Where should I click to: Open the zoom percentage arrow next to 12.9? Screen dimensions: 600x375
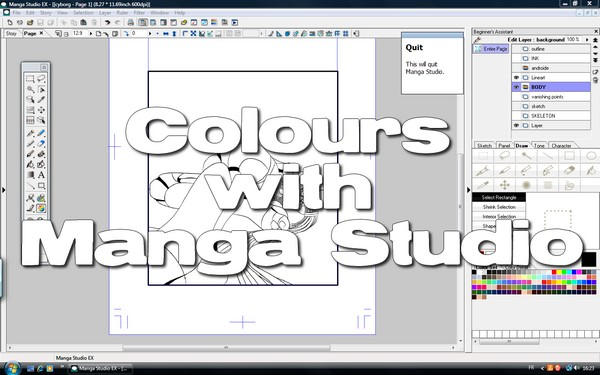91,34
